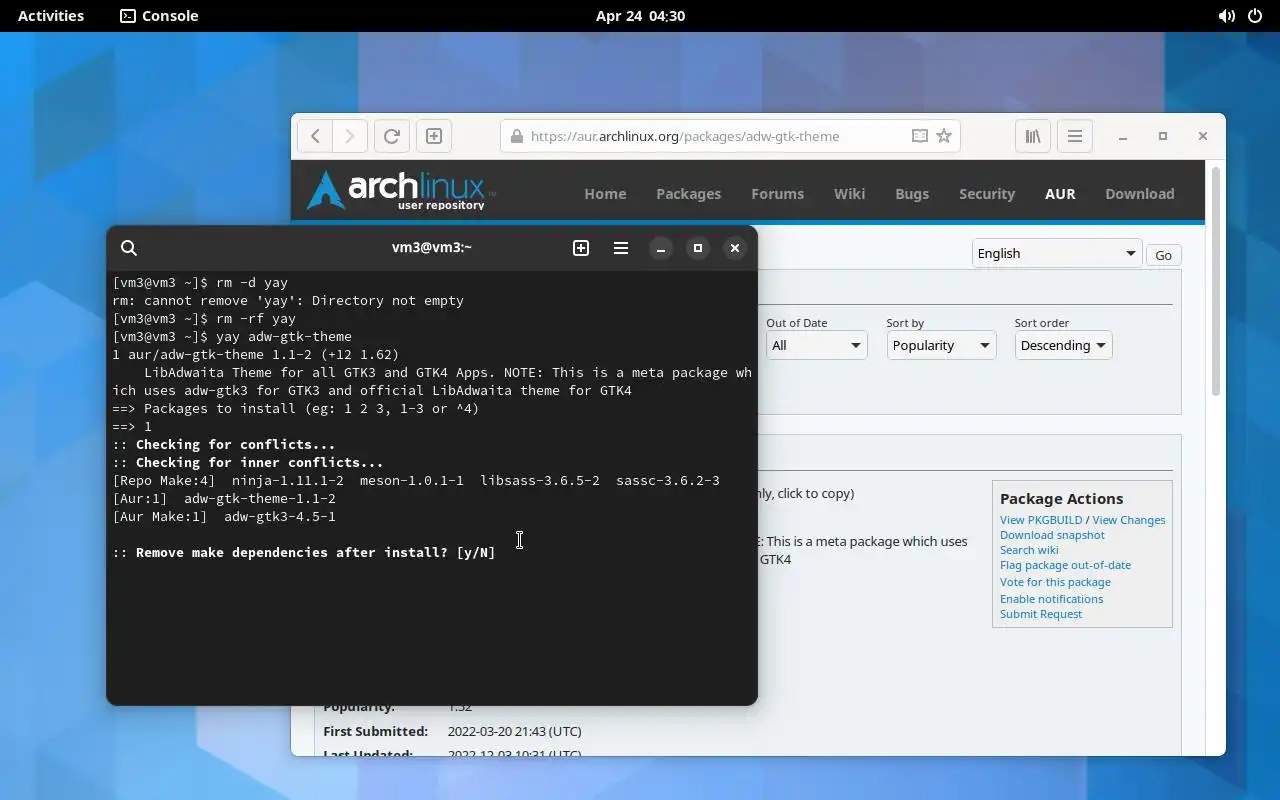The image size is (1280, 800).
Task: Click the browser page vertical scrollbar
Action: click(x=1215, y=280)
